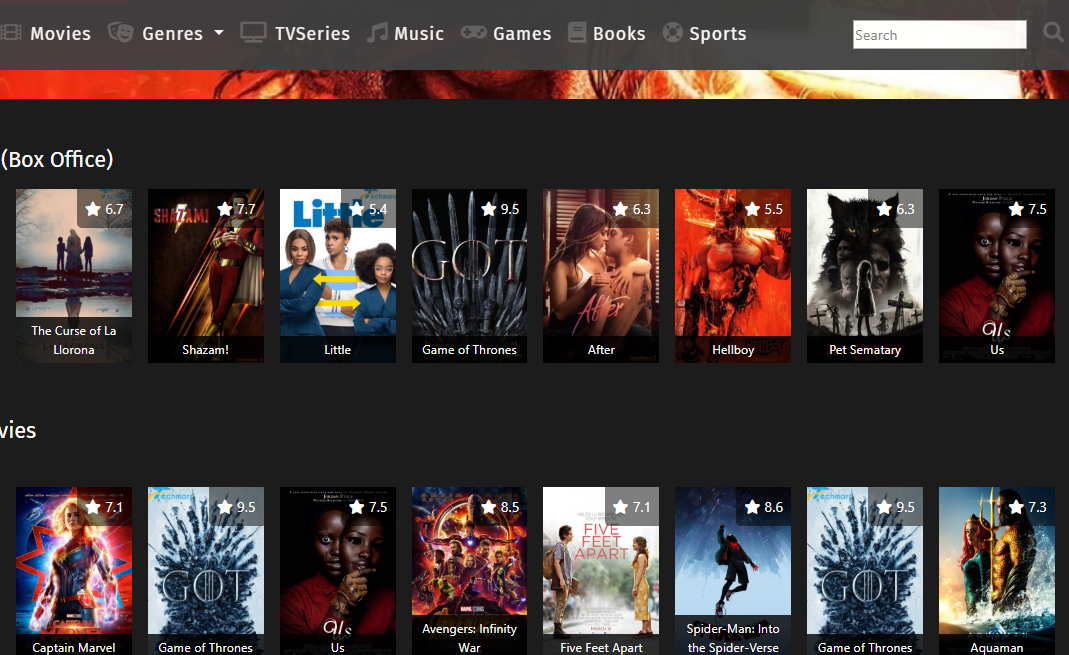Click the music note icon
The width and height of the screenshot is (1069, 655).
[377, 33]
